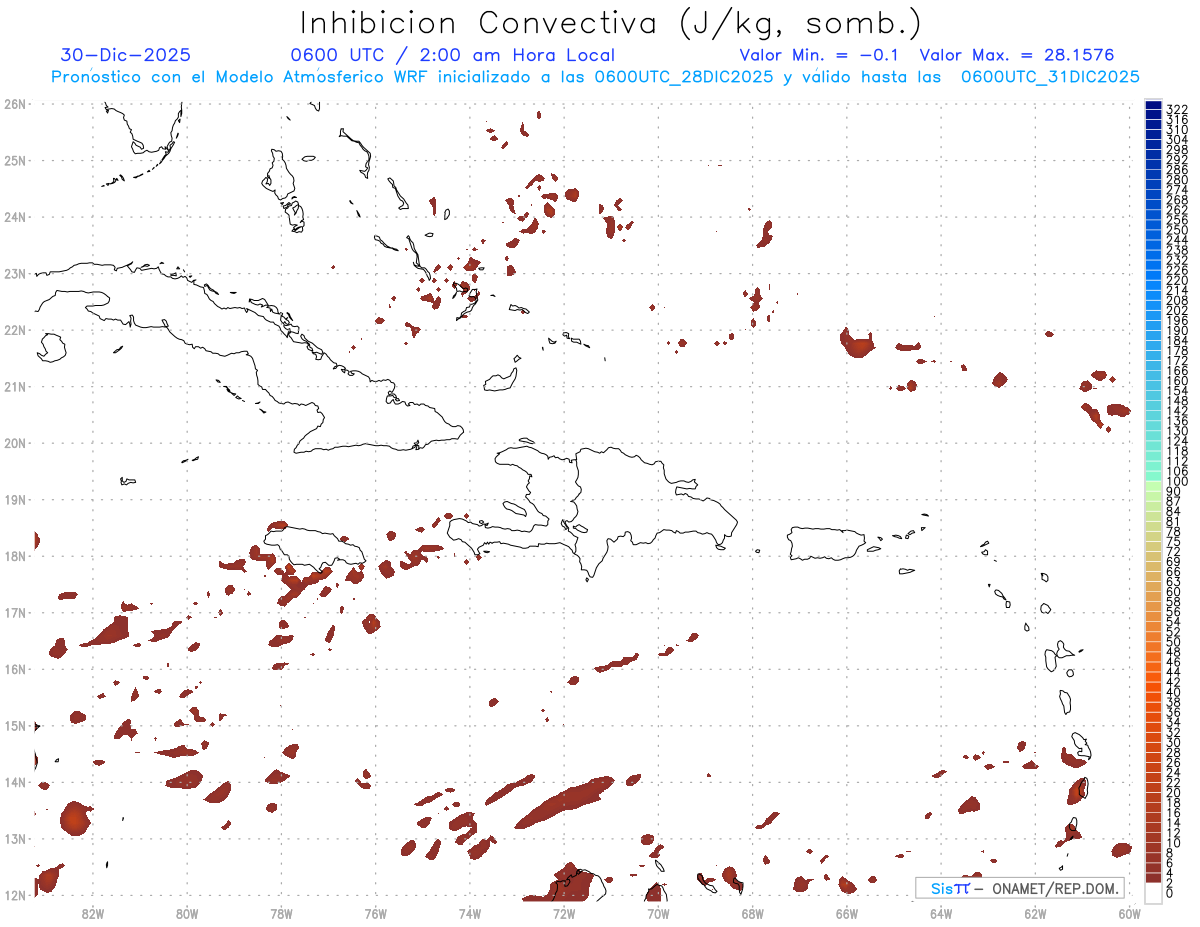Select the legend value "0" at colorbar bottom
The image size is (1200, 927).
pyautogui.click(x=1170, y=893)
